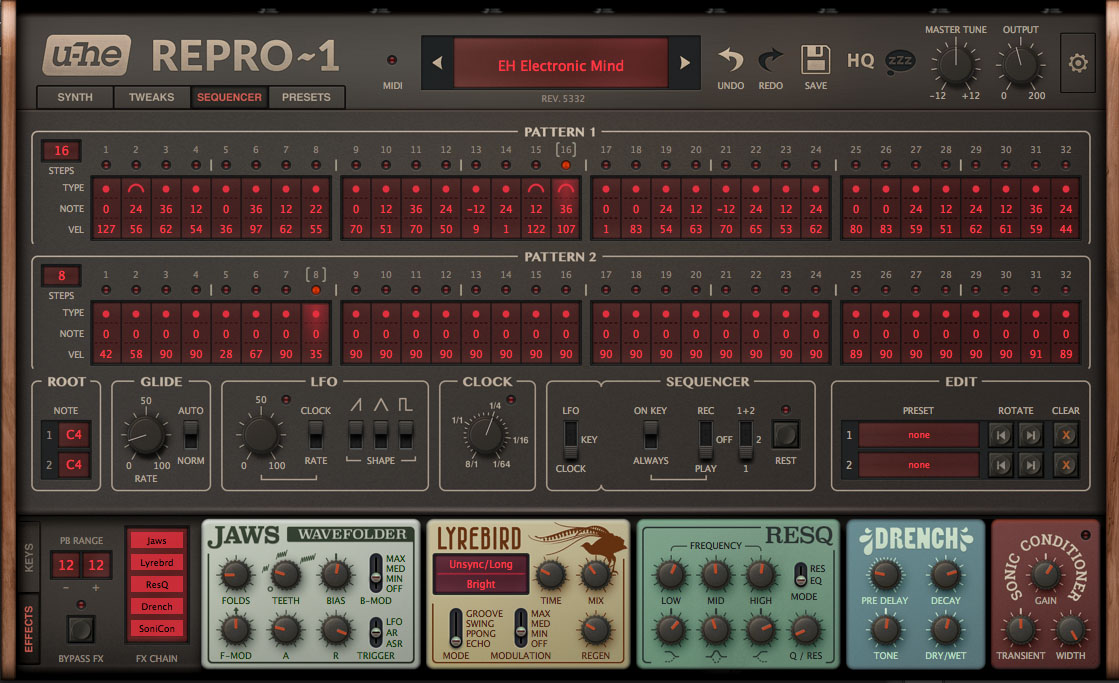1119x683 pixels.
Task: Click the next preset arrow
Action: (x=686, y=61)
